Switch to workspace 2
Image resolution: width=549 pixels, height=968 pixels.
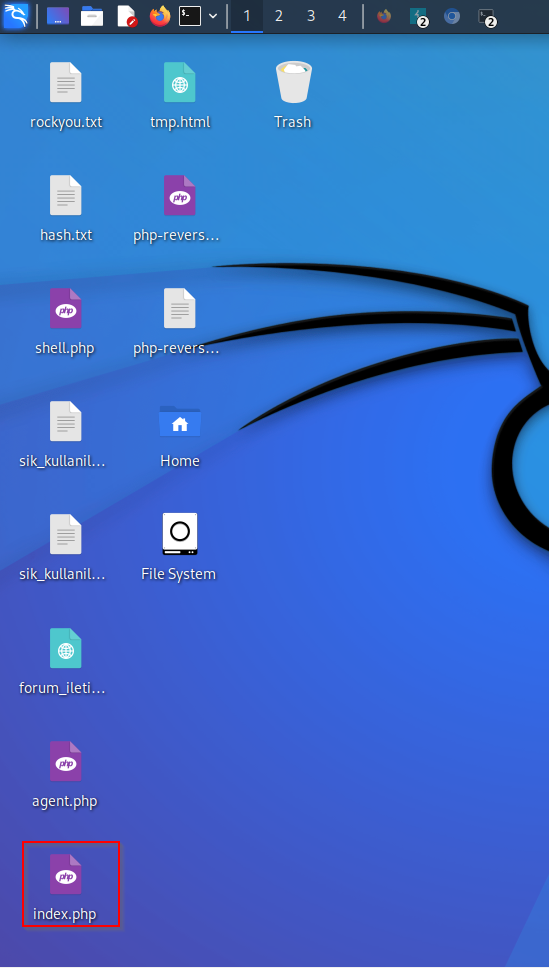click(279, 15)
